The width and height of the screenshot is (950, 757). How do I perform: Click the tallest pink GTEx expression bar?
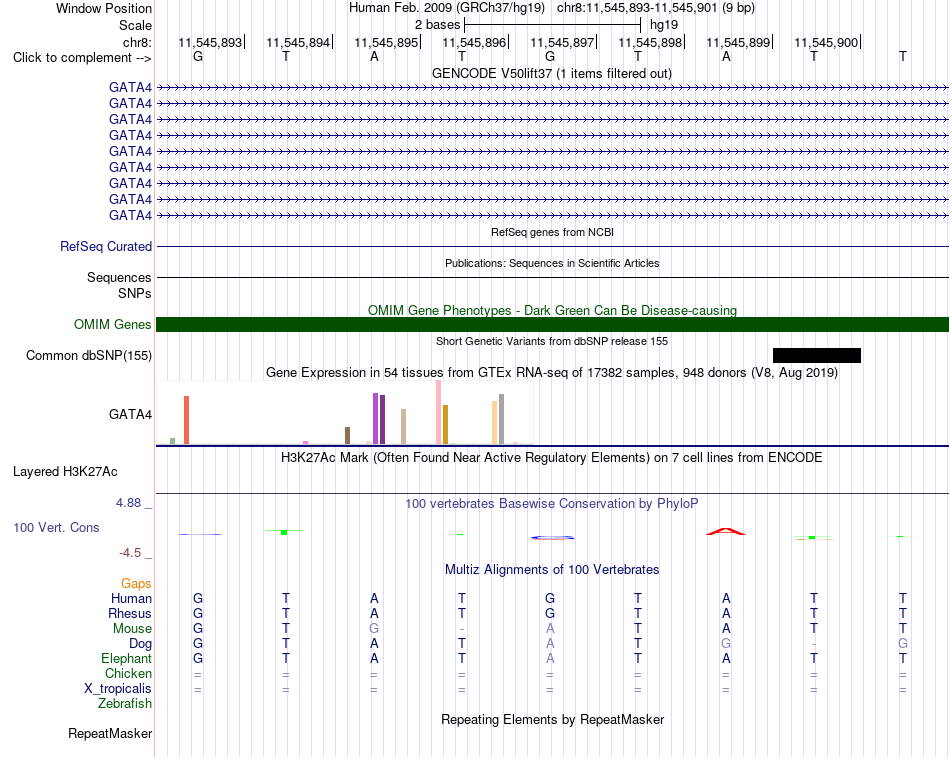point(438,412)
